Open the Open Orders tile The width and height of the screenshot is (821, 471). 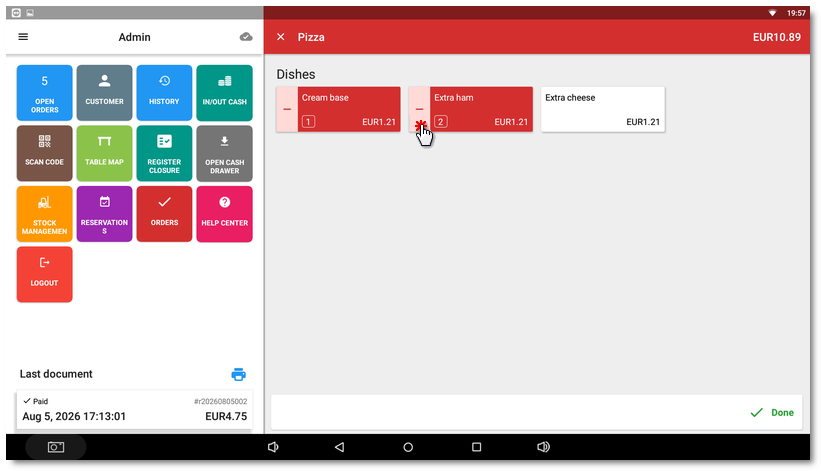[45, 93]
